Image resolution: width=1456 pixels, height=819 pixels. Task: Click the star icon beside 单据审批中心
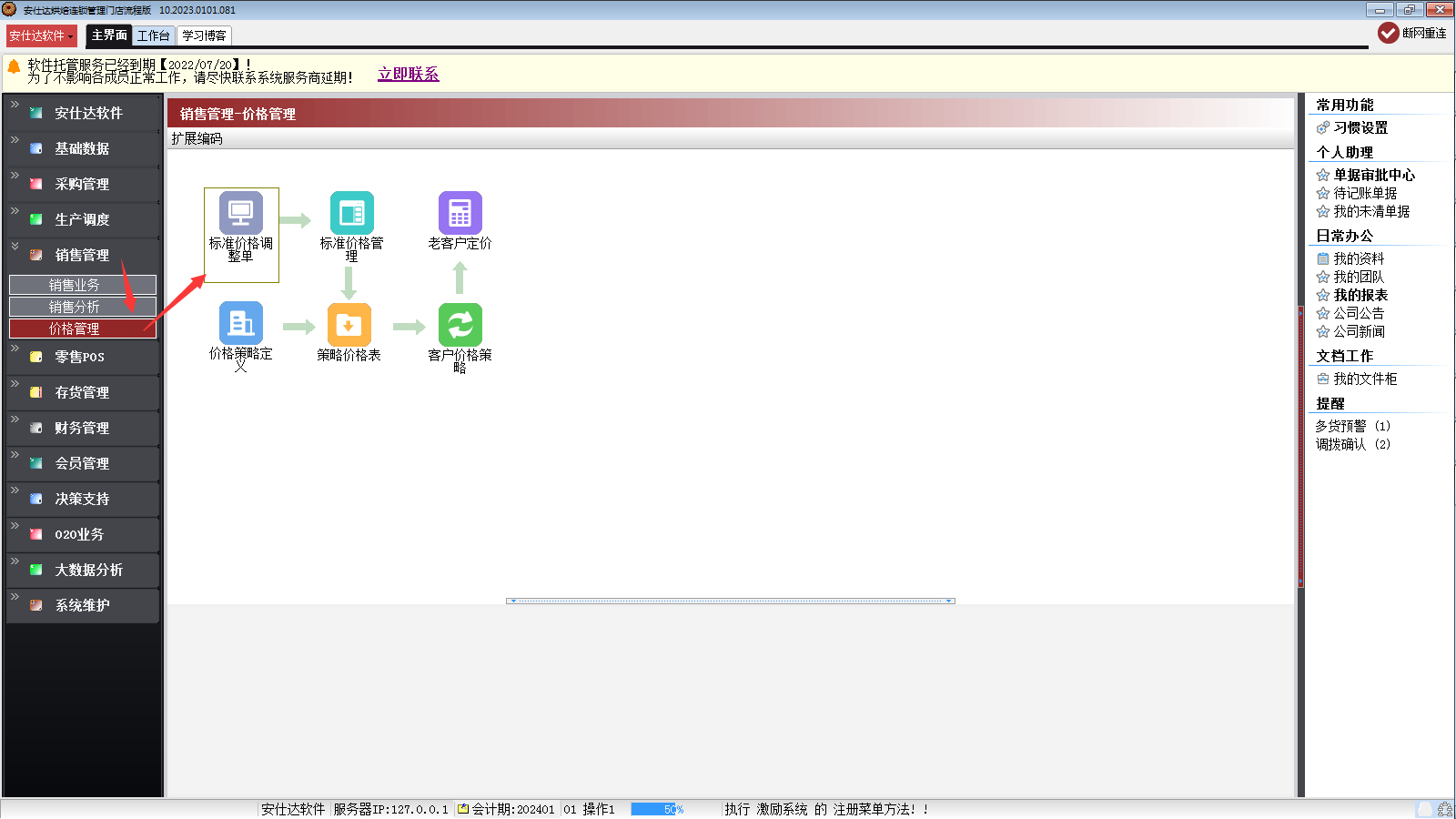[x=1323, y=175]
